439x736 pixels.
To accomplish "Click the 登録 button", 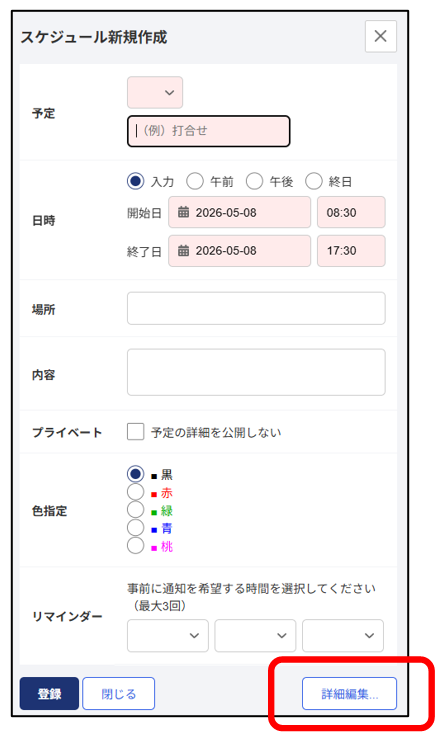I will [49, 693].
